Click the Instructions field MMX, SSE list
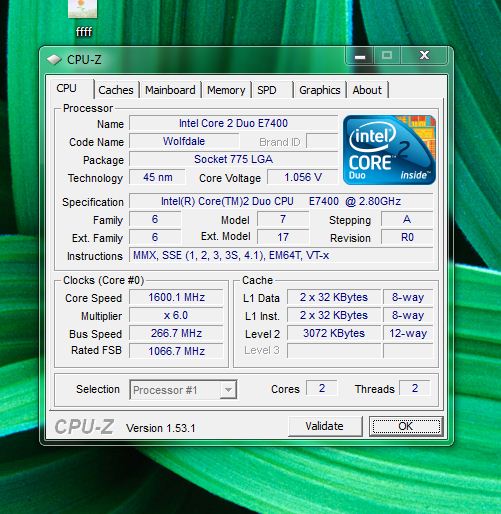The width and height of the screenshot is (501, 514). [x=281, y=255]
